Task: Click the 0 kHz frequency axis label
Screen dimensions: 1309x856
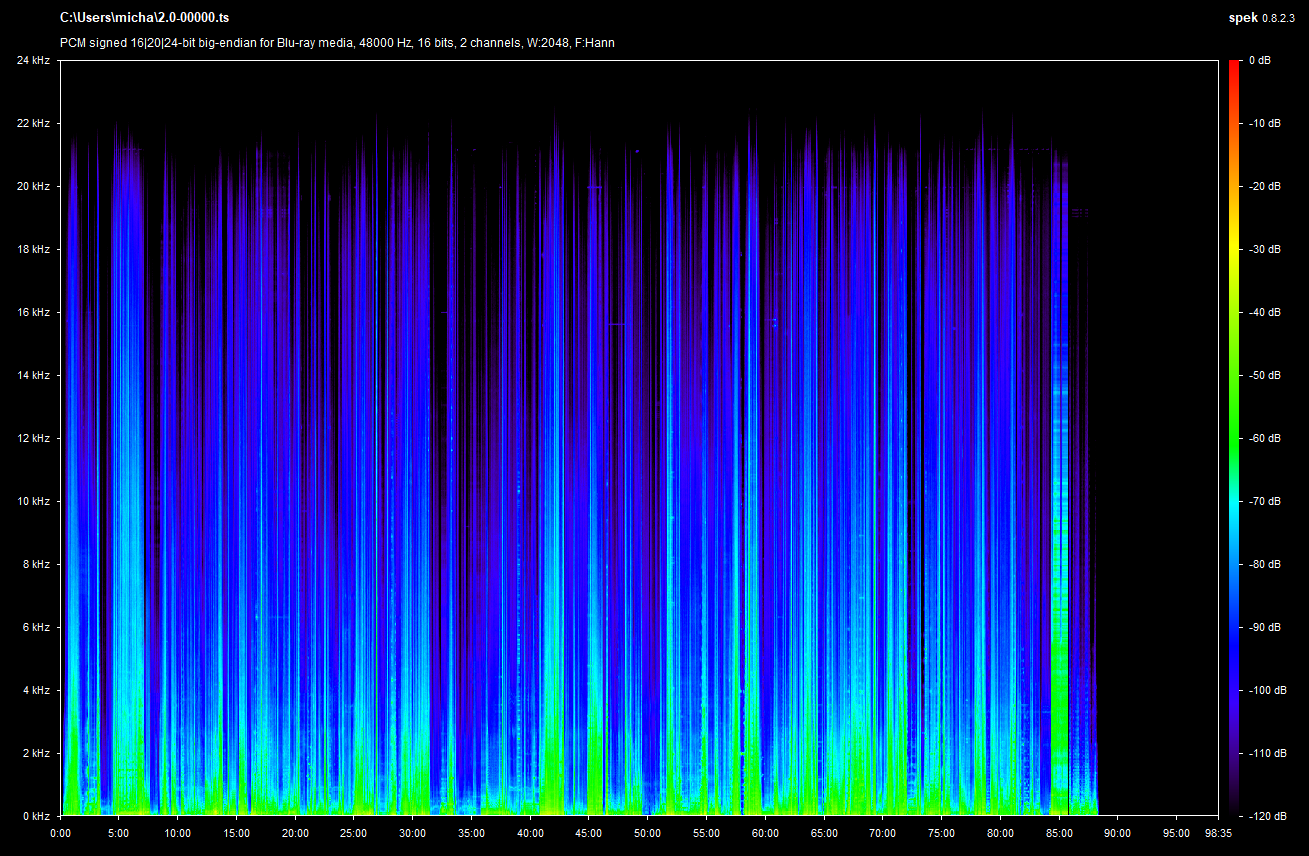Action: [36, 816]
